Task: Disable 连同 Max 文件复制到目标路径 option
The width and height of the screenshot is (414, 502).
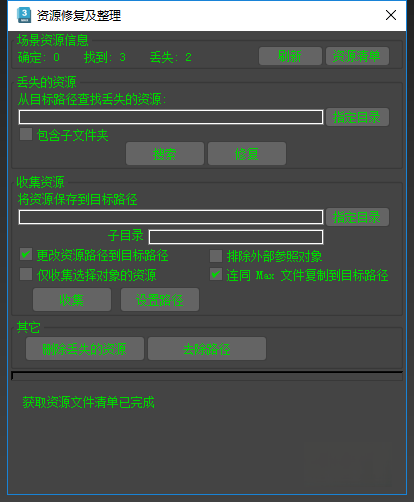Action: tap(216, 274)
